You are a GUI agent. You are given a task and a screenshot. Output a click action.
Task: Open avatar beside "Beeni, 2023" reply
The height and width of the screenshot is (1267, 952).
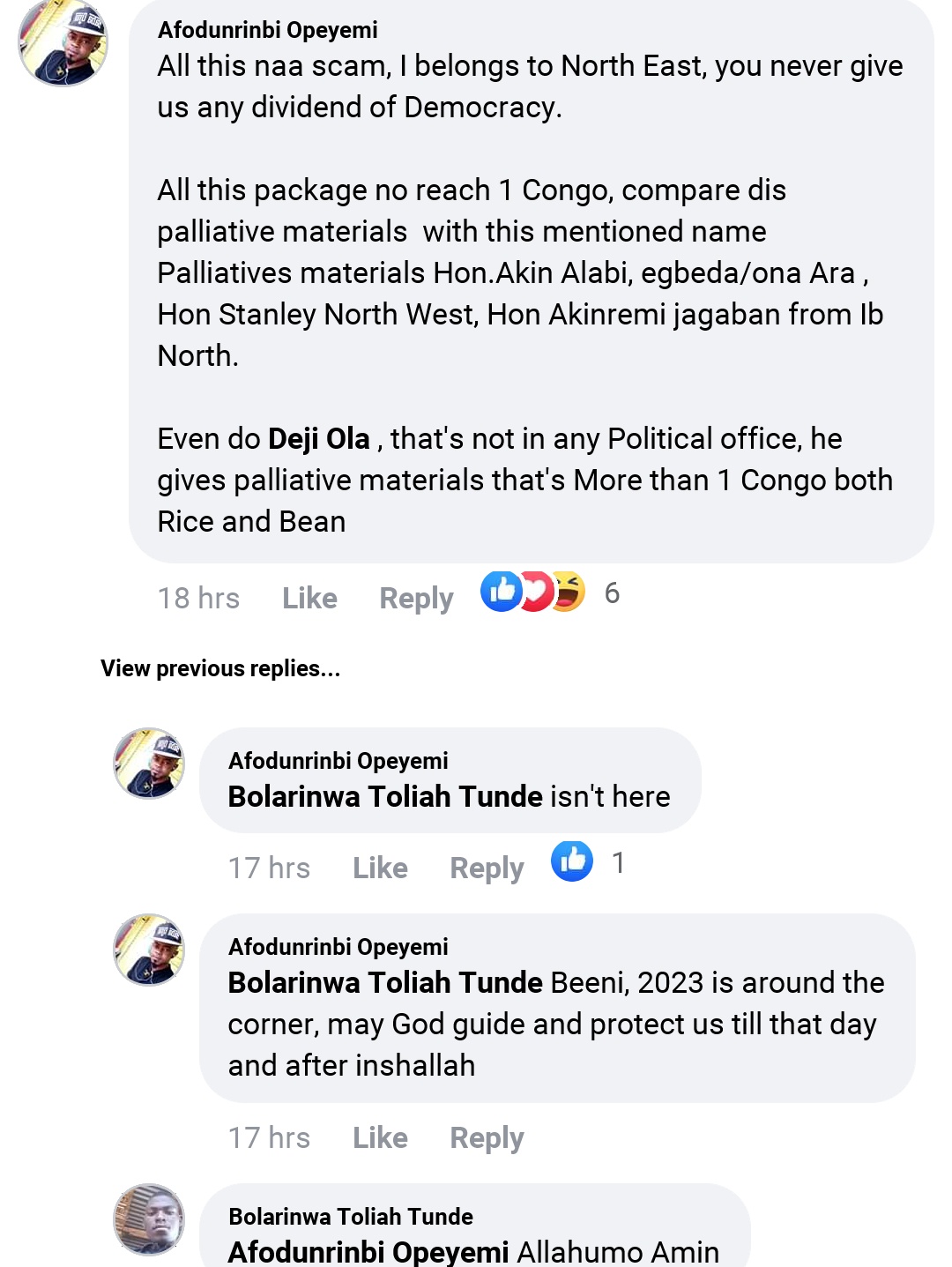pos(150,950)
